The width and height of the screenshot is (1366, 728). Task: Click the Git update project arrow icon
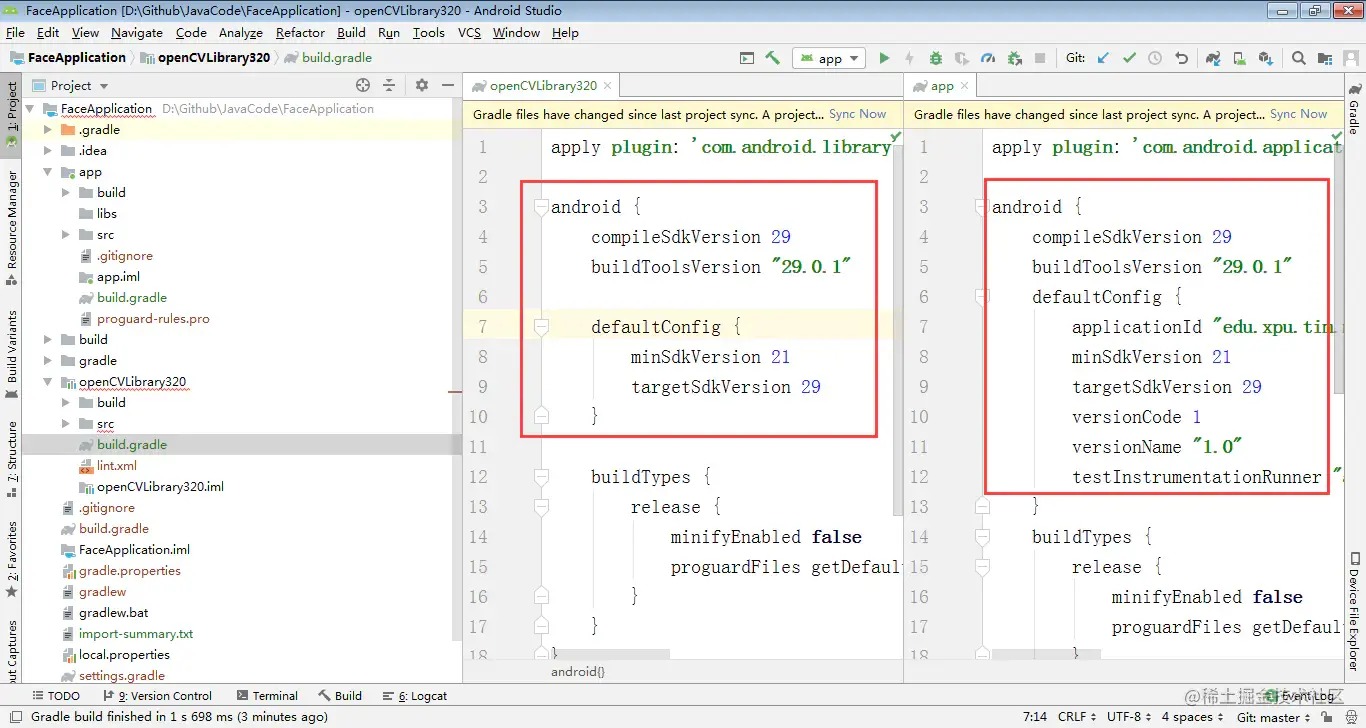pos(1103,58)
